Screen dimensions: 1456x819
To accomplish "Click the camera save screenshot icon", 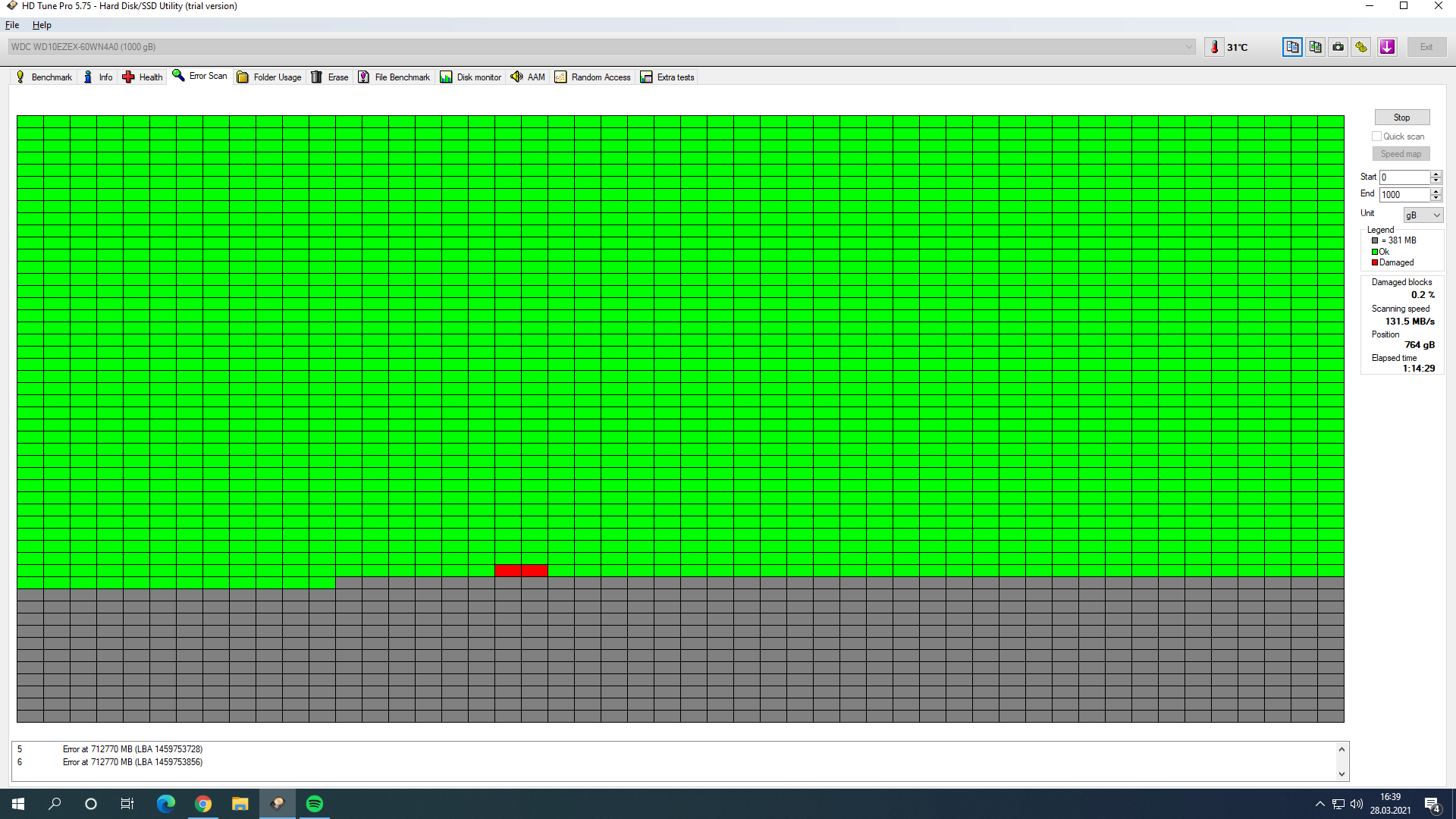I will pos(1338,47).
